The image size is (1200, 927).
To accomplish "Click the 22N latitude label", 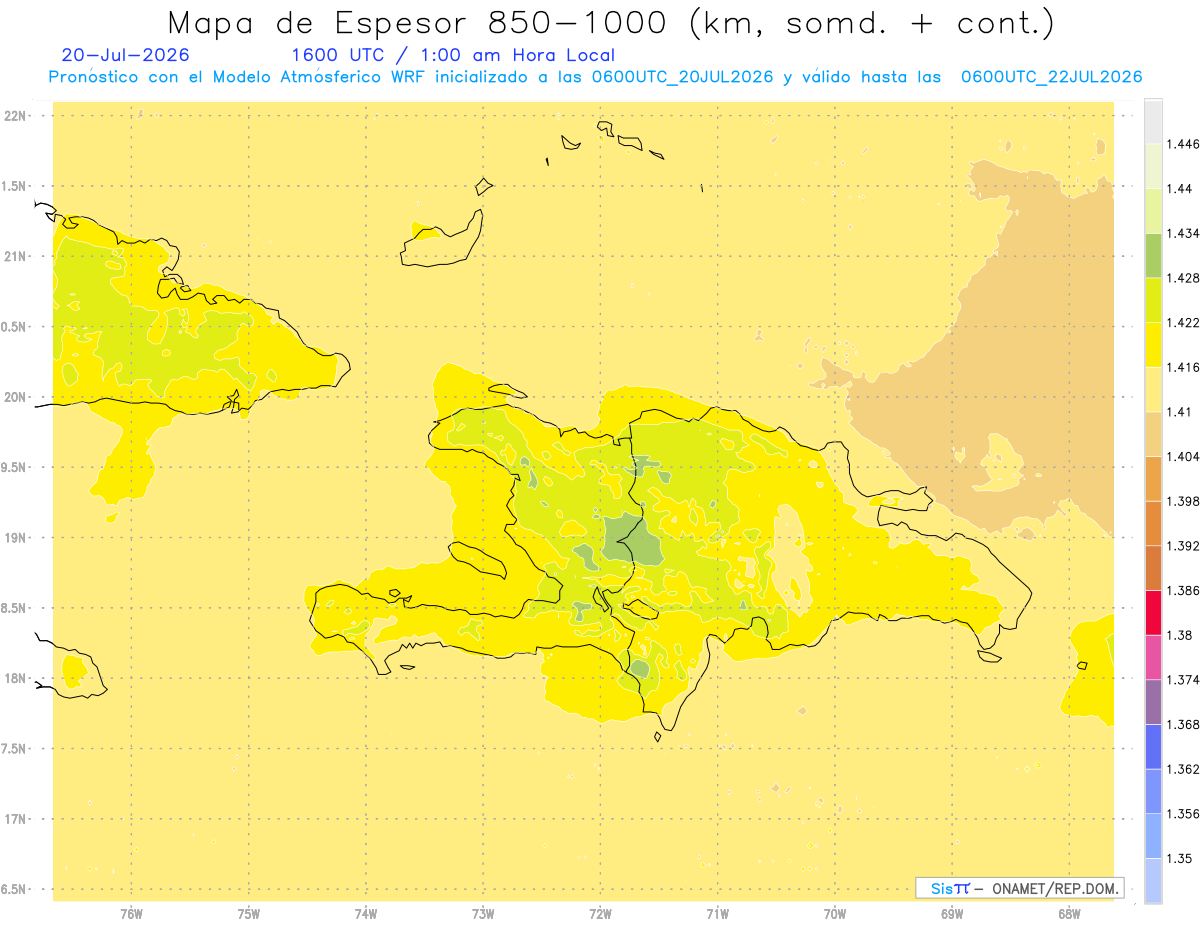I will coord(17,115).
